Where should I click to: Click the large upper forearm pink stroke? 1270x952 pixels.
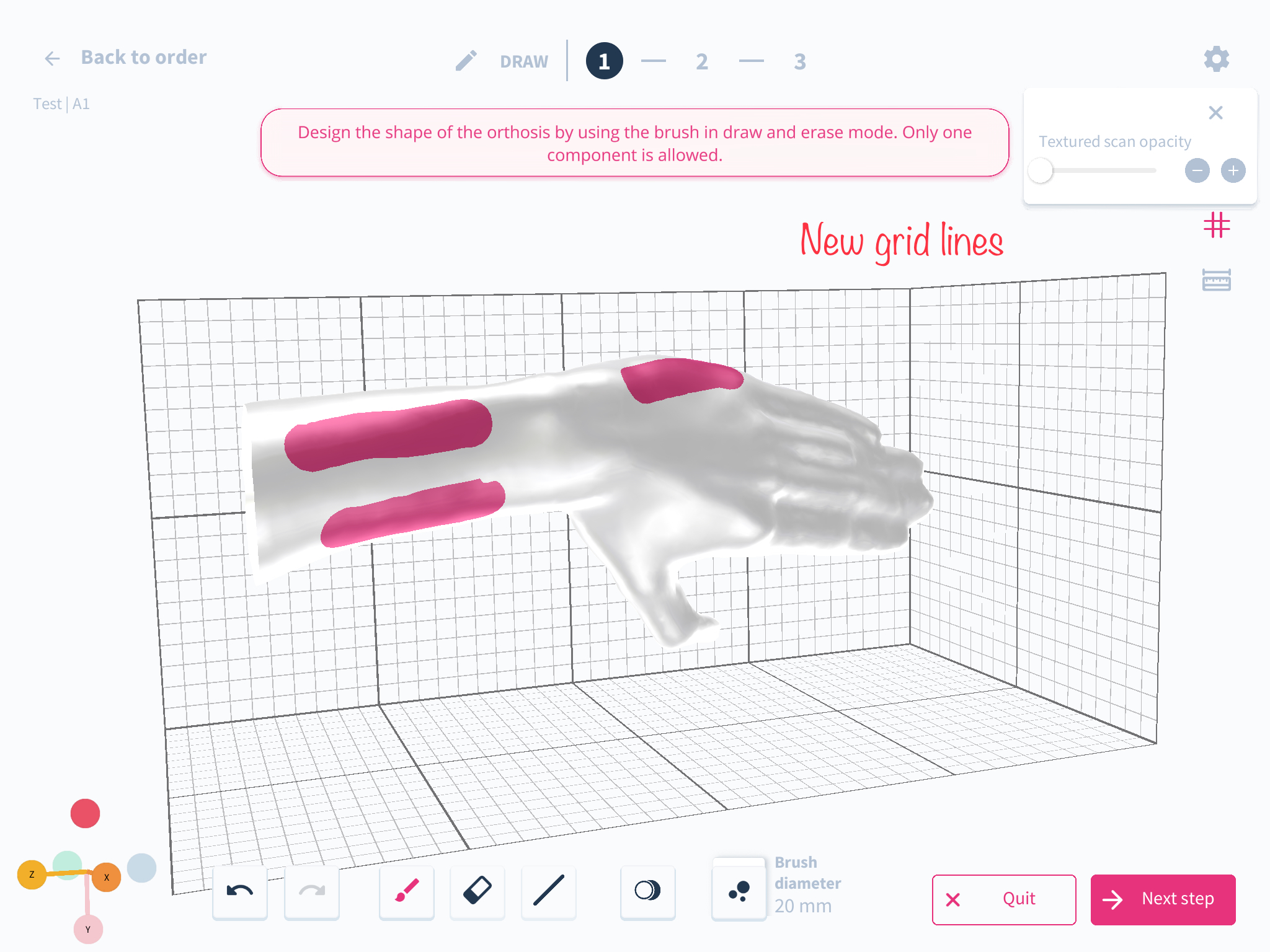(388, 435)
